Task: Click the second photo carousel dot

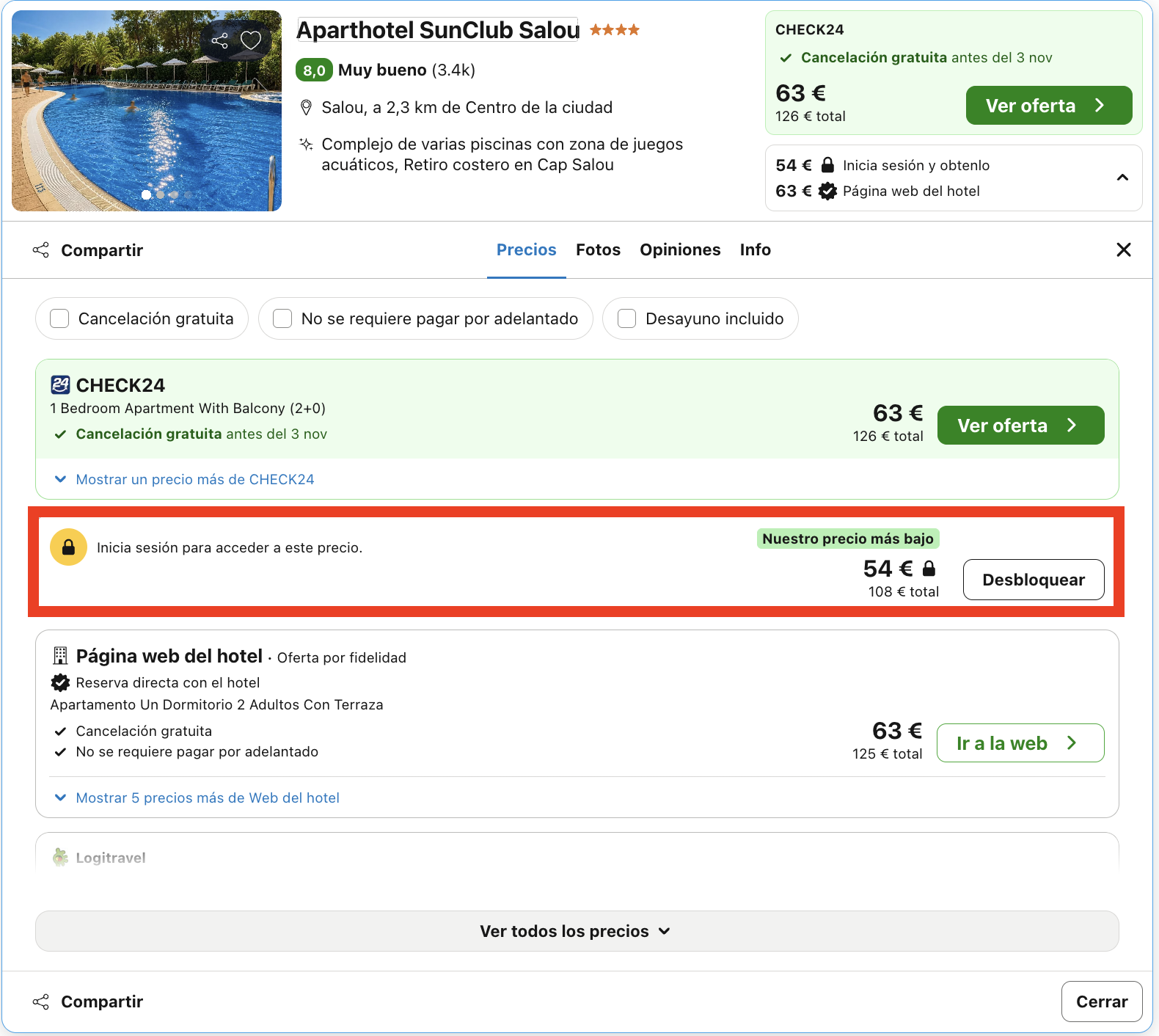Action: coord(161,194)
